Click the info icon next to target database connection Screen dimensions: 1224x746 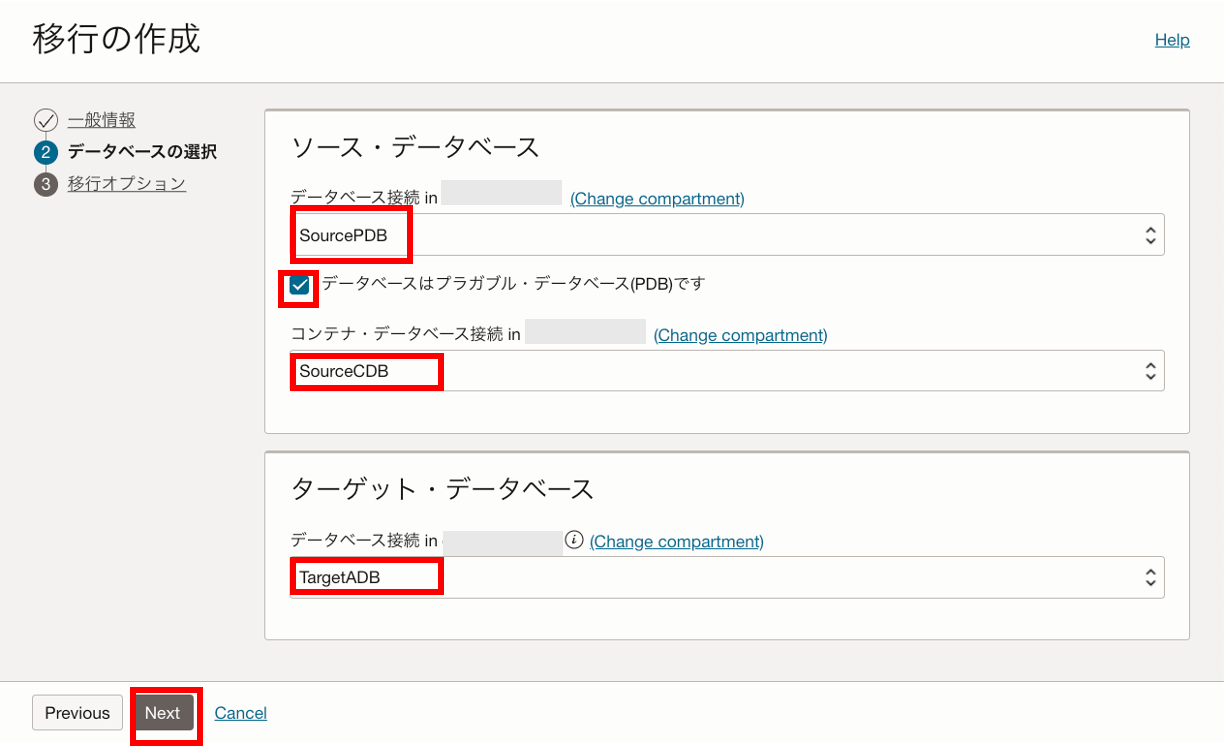coord(572,540)
